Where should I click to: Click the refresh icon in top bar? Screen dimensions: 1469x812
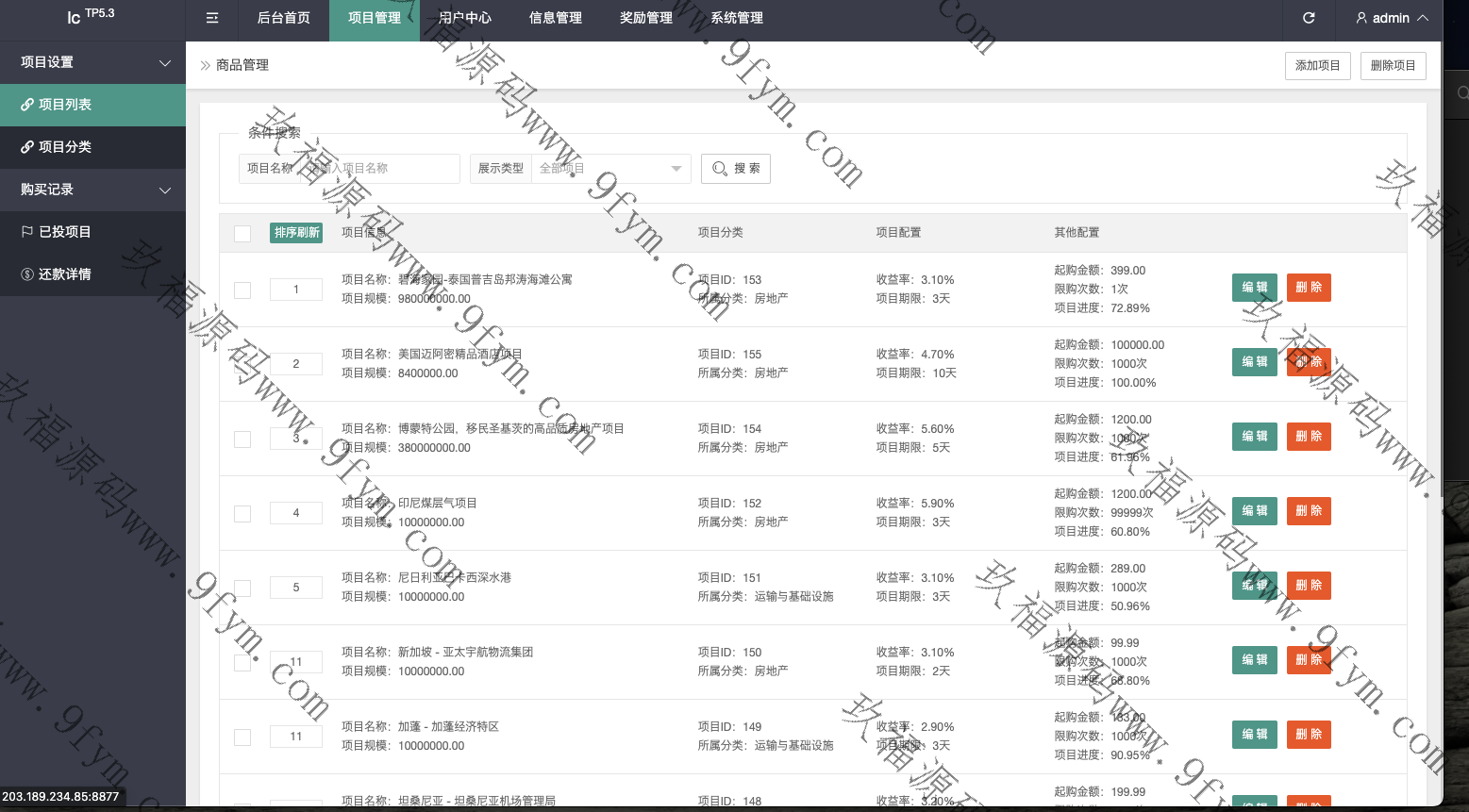tap(1309, 18)
